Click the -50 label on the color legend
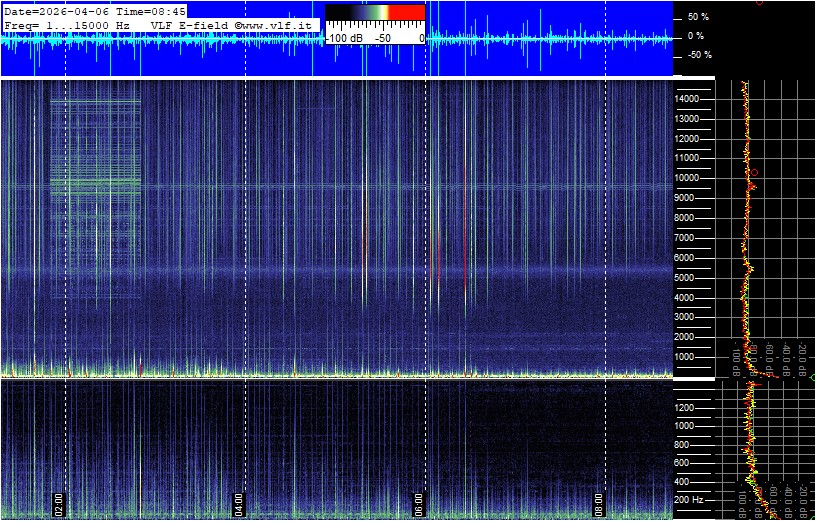 pos(384,39)
